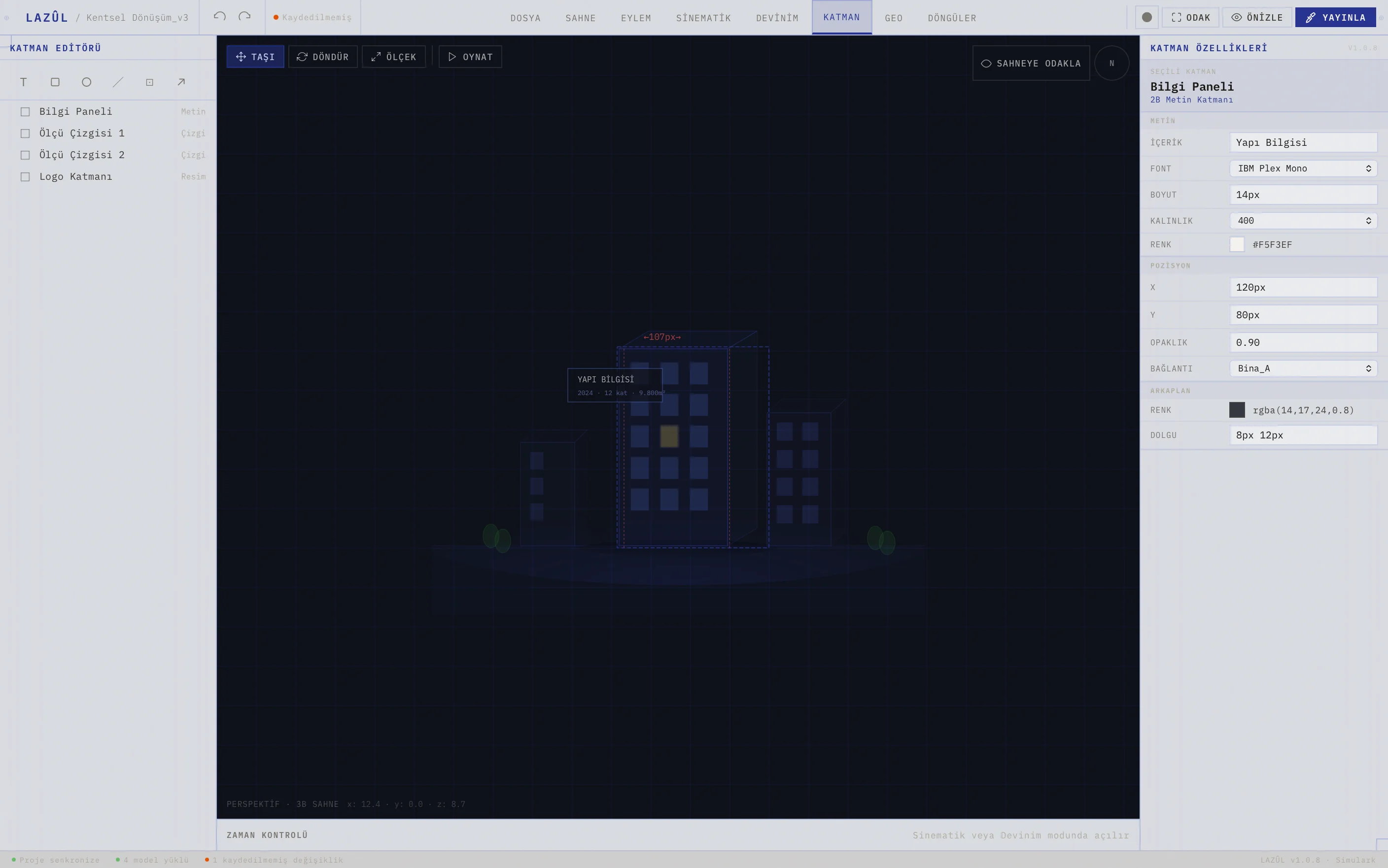
Task: Switch to the Geo tab
Action: coord(894,18)
